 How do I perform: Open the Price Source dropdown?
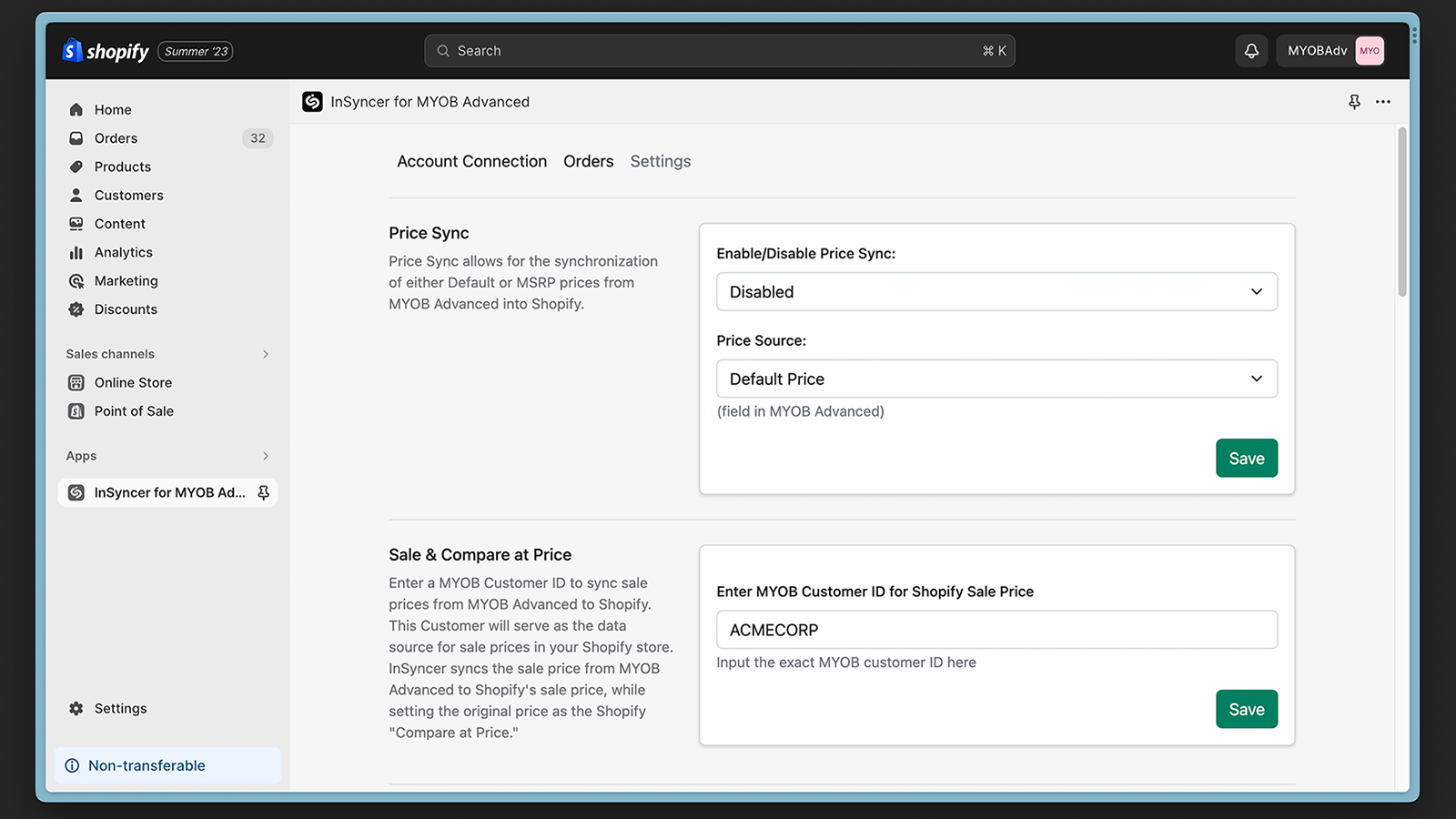[996, 379]
